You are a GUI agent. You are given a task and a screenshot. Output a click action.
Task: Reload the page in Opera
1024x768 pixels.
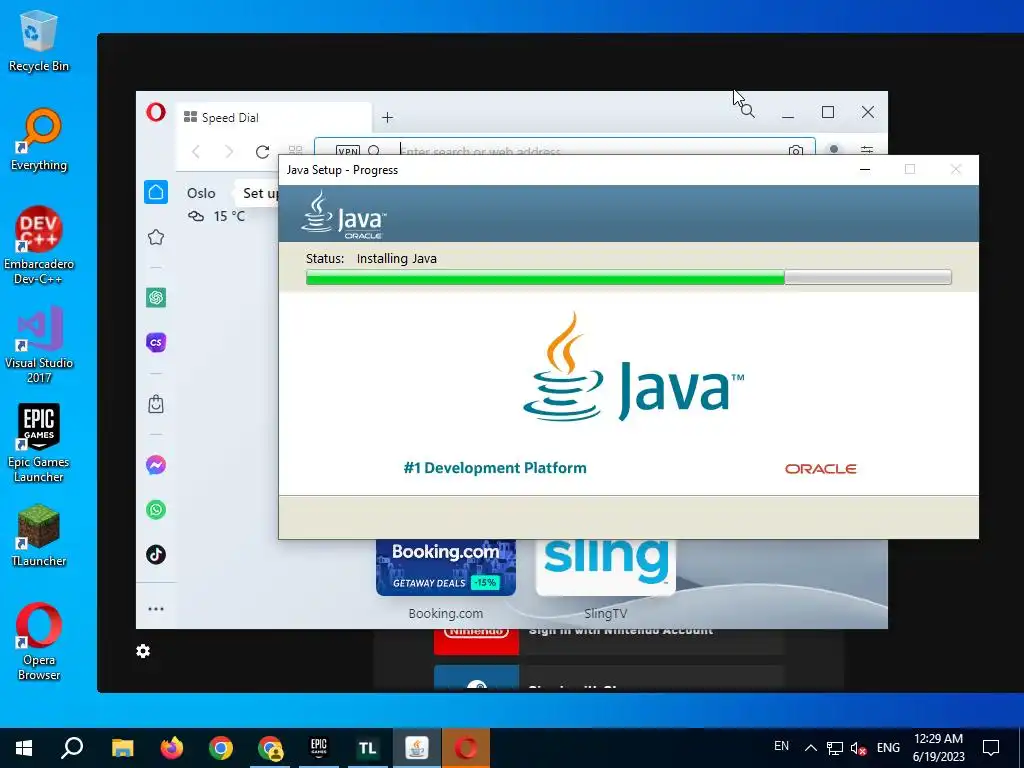pyautogui.click(x=263, y=152)
